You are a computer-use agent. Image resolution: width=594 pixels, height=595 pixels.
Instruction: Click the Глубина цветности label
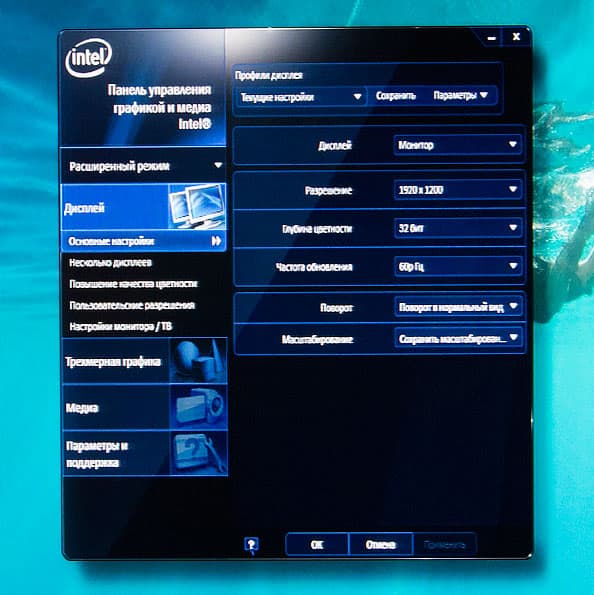(317, 229)
